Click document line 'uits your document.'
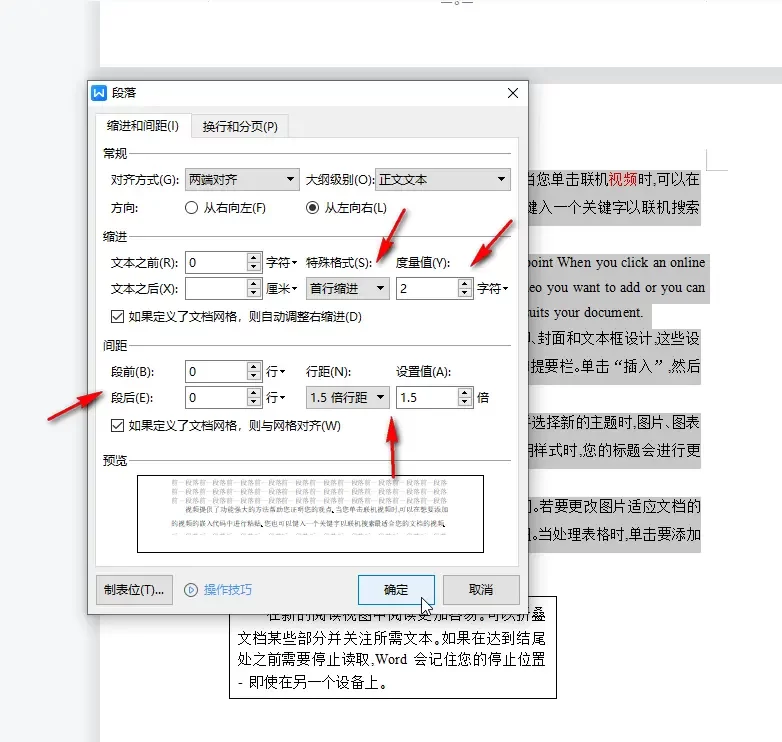Screen dimensions: 782x742 (x=586, y=313)
